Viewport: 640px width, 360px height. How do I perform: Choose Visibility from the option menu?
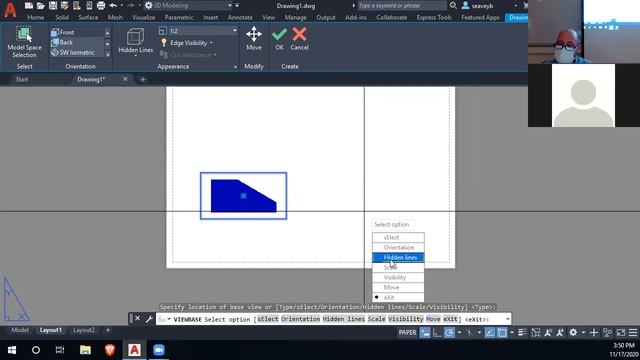pos(398,278)
